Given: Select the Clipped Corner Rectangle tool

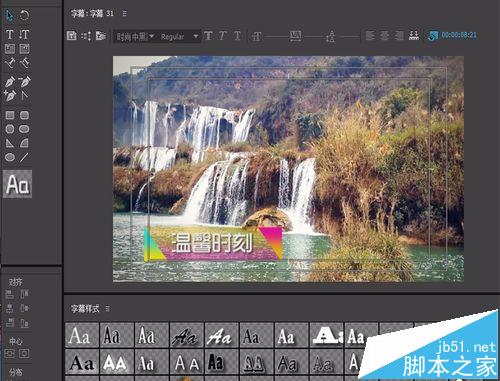Looking at the screenshot, I should click(x=10, y=129).
